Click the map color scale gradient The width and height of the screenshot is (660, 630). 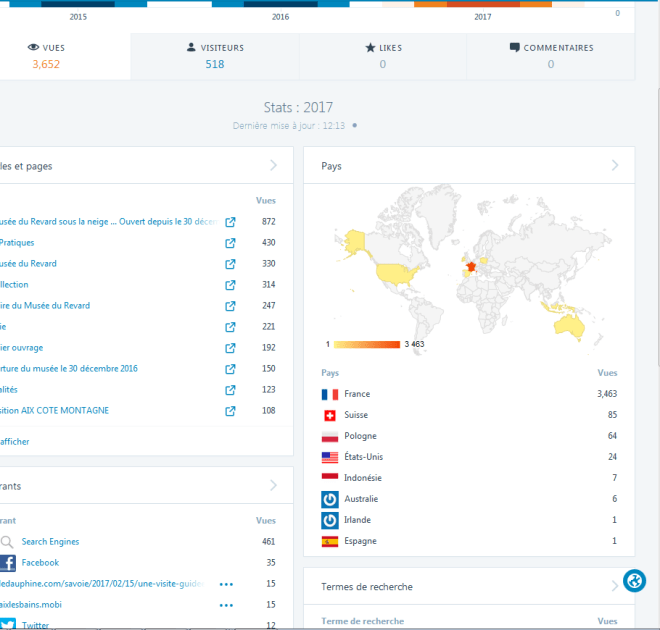click(x=366, y=344)
